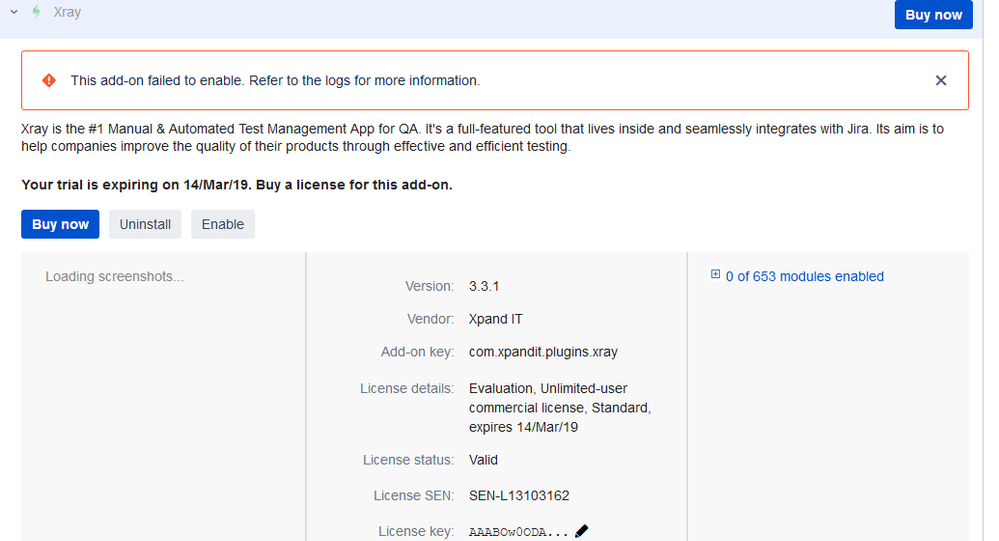Click the red error diamond warning icon
999x541 pixels.
click(x=49, y=80)
